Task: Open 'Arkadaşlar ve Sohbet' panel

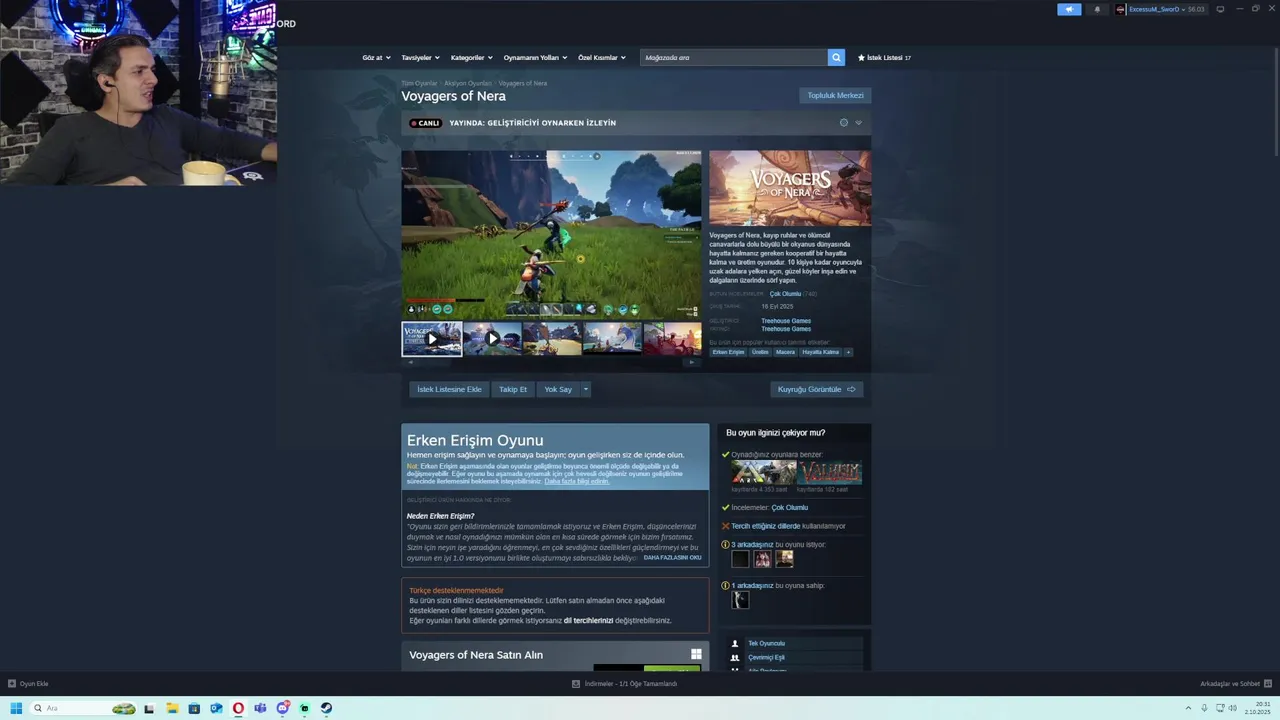Action: tap(1235, 684)
